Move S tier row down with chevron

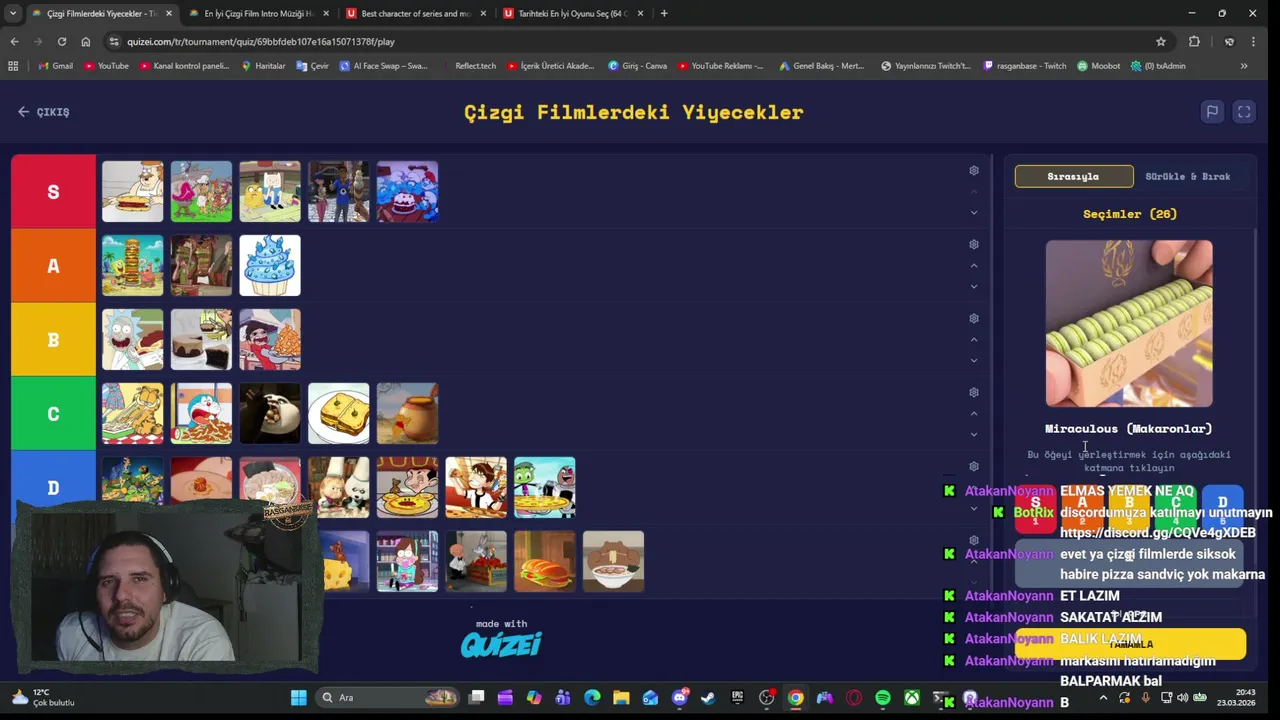coord(974,212)
